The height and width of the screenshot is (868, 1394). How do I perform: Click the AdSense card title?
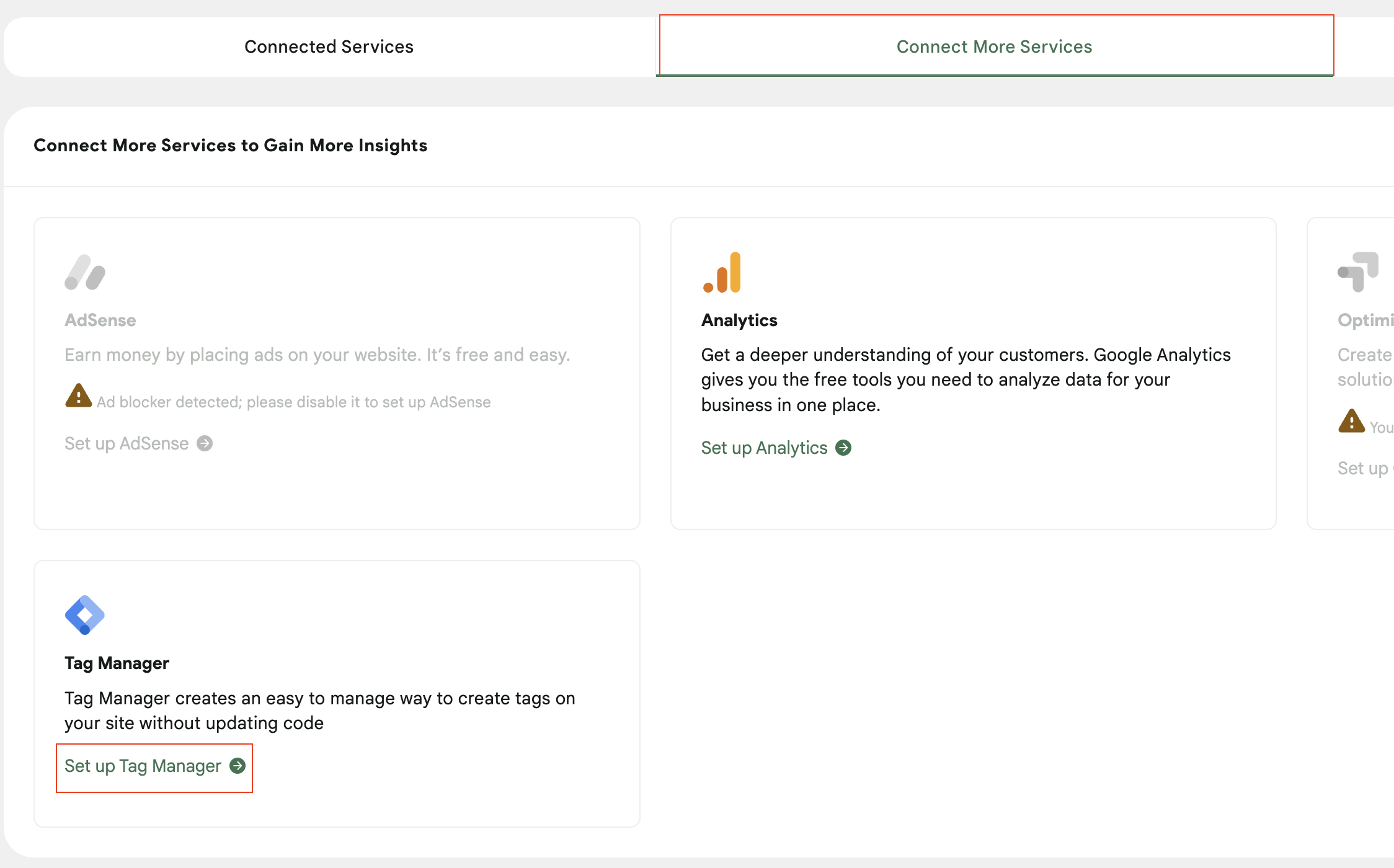click(100, 320)
